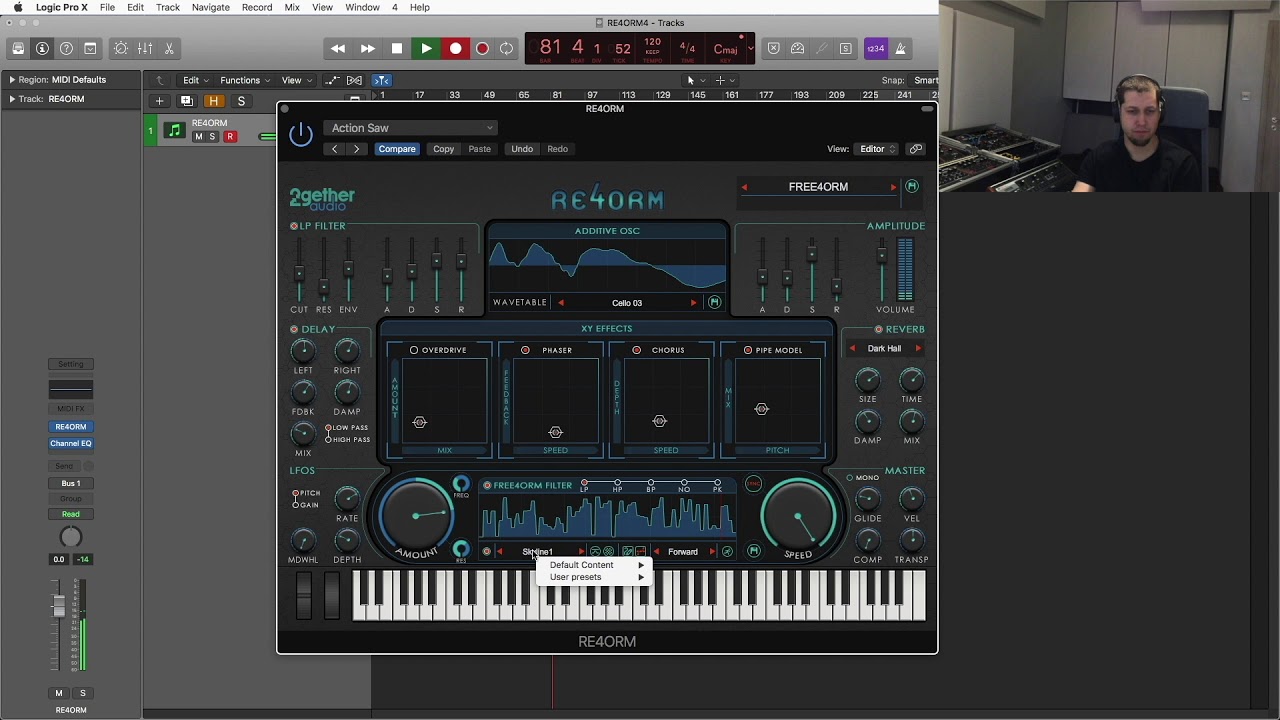Add a new track with the plus button
The image size is (1280, 720).
(159, 101)
